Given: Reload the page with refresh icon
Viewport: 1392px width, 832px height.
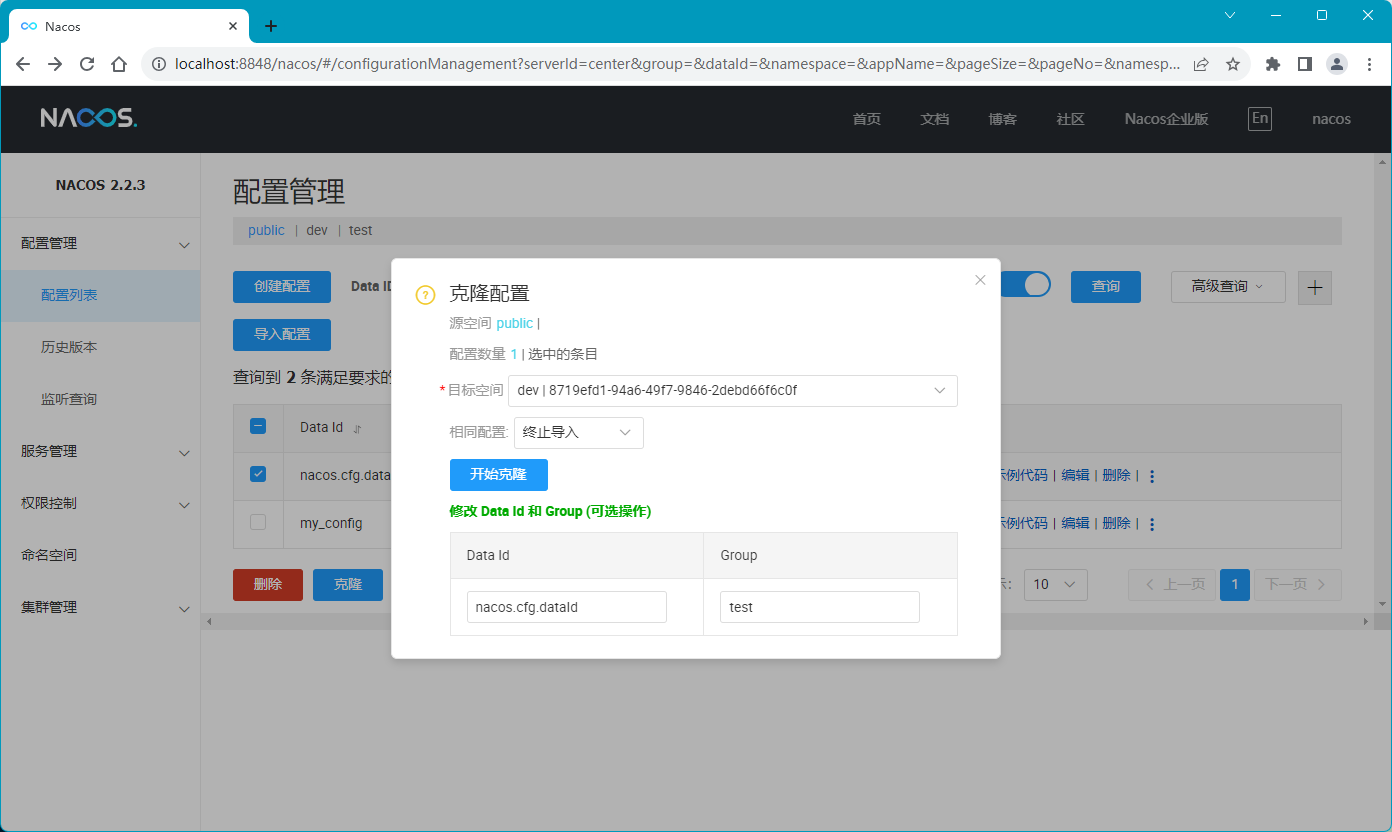Looking at the screenshot, I should coord(87,64).
